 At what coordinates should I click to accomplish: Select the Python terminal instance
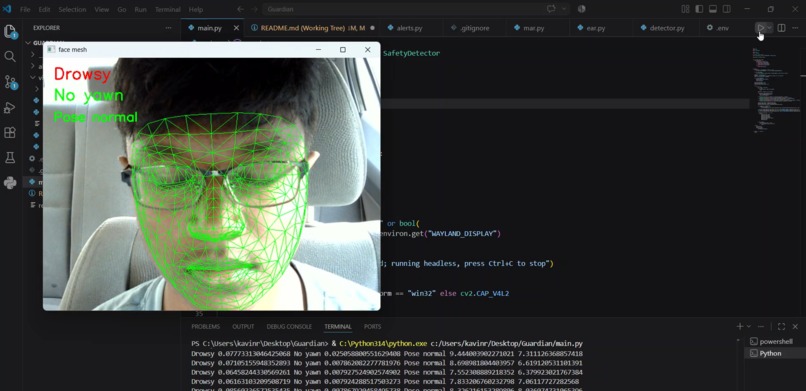coord(774,353)
